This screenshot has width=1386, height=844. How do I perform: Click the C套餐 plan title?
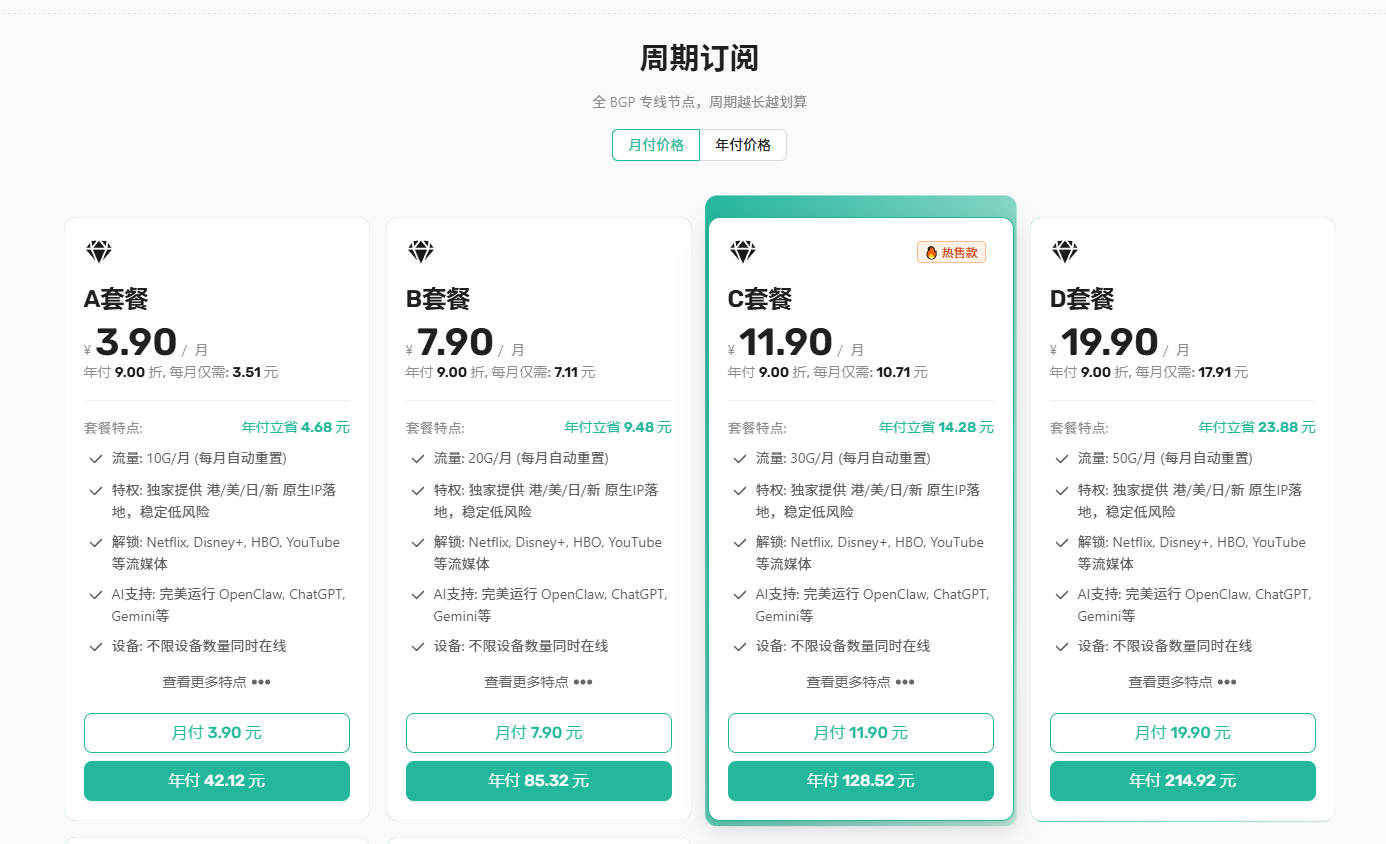tap(760, 299)
